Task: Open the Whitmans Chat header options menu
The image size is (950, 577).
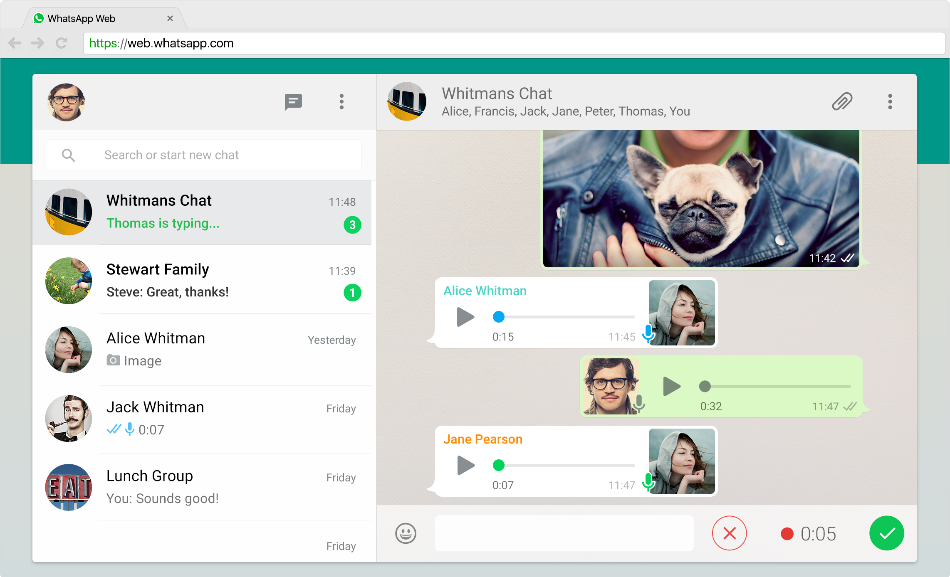Action: (x=889, y=102)
